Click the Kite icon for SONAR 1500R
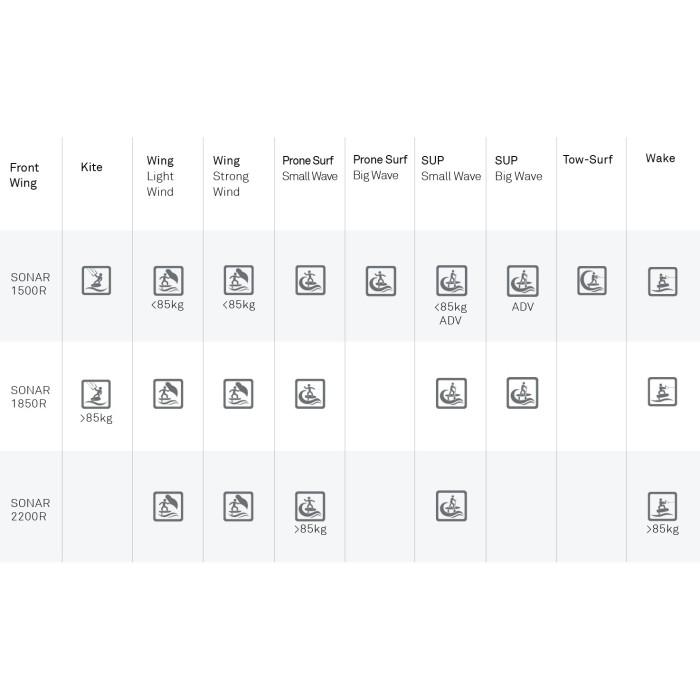700x700 pixels. pos(96,280)
